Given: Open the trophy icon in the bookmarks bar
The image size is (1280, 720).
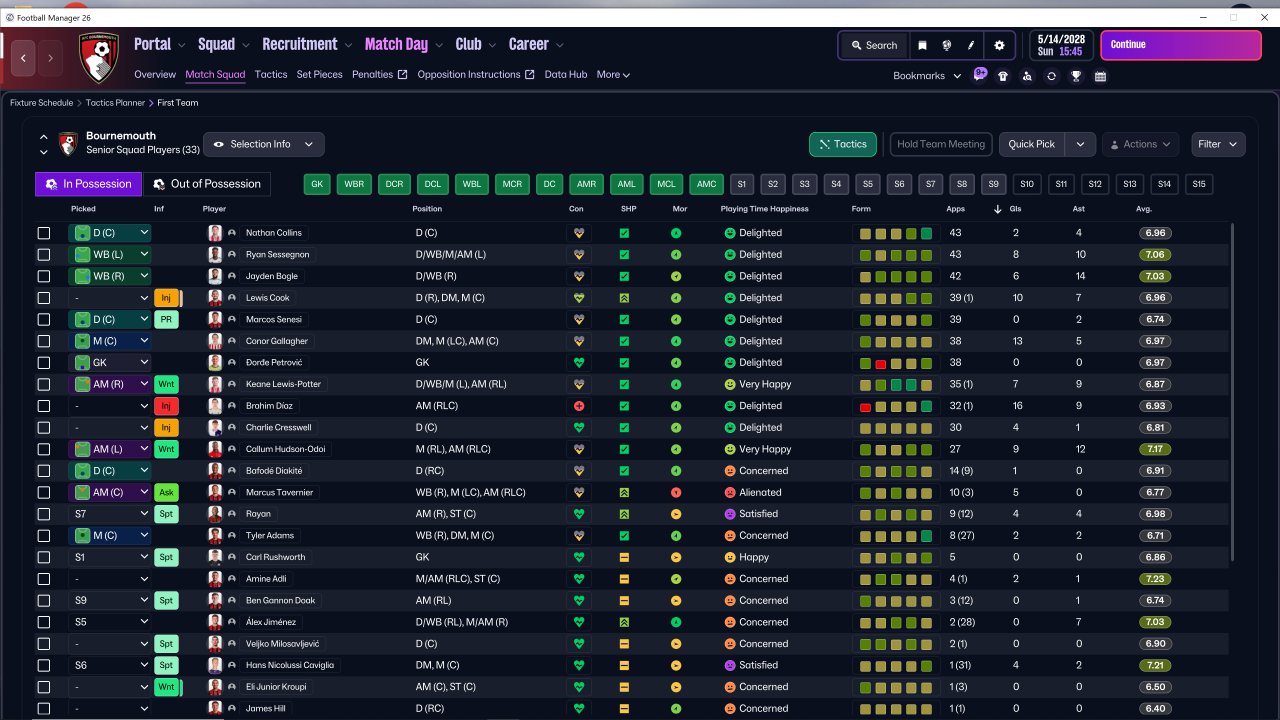Looking at the screenshot, I should (1076, 76).
